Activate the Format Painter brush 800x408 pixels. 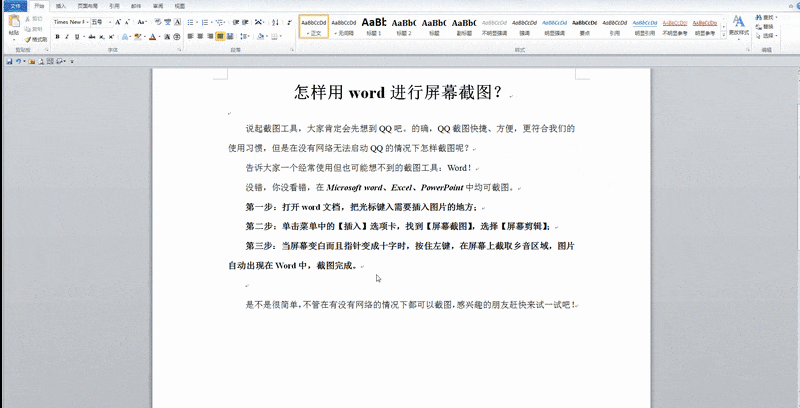[36, 39]
